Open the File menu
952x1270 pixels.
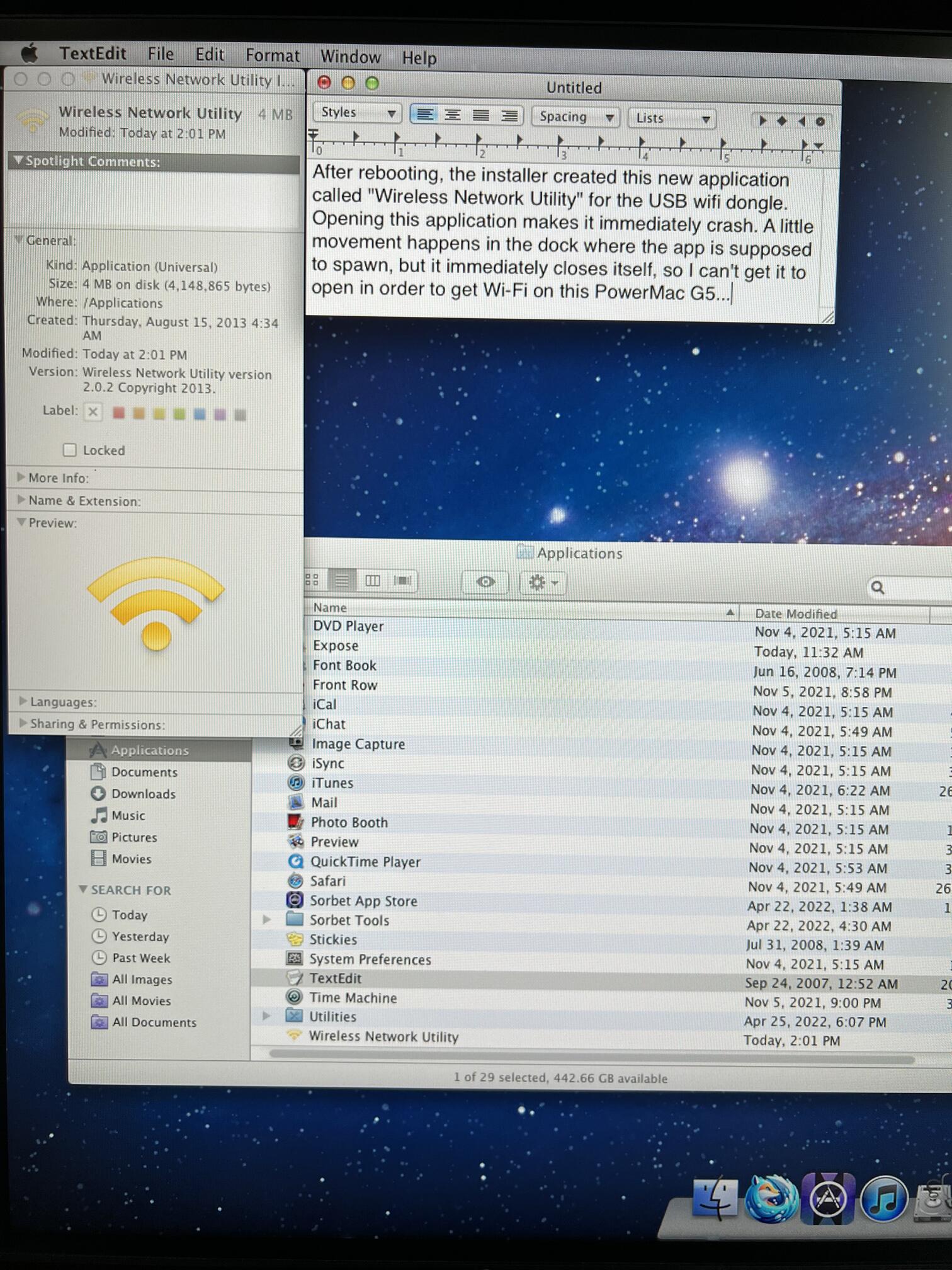tap(161, 54)
